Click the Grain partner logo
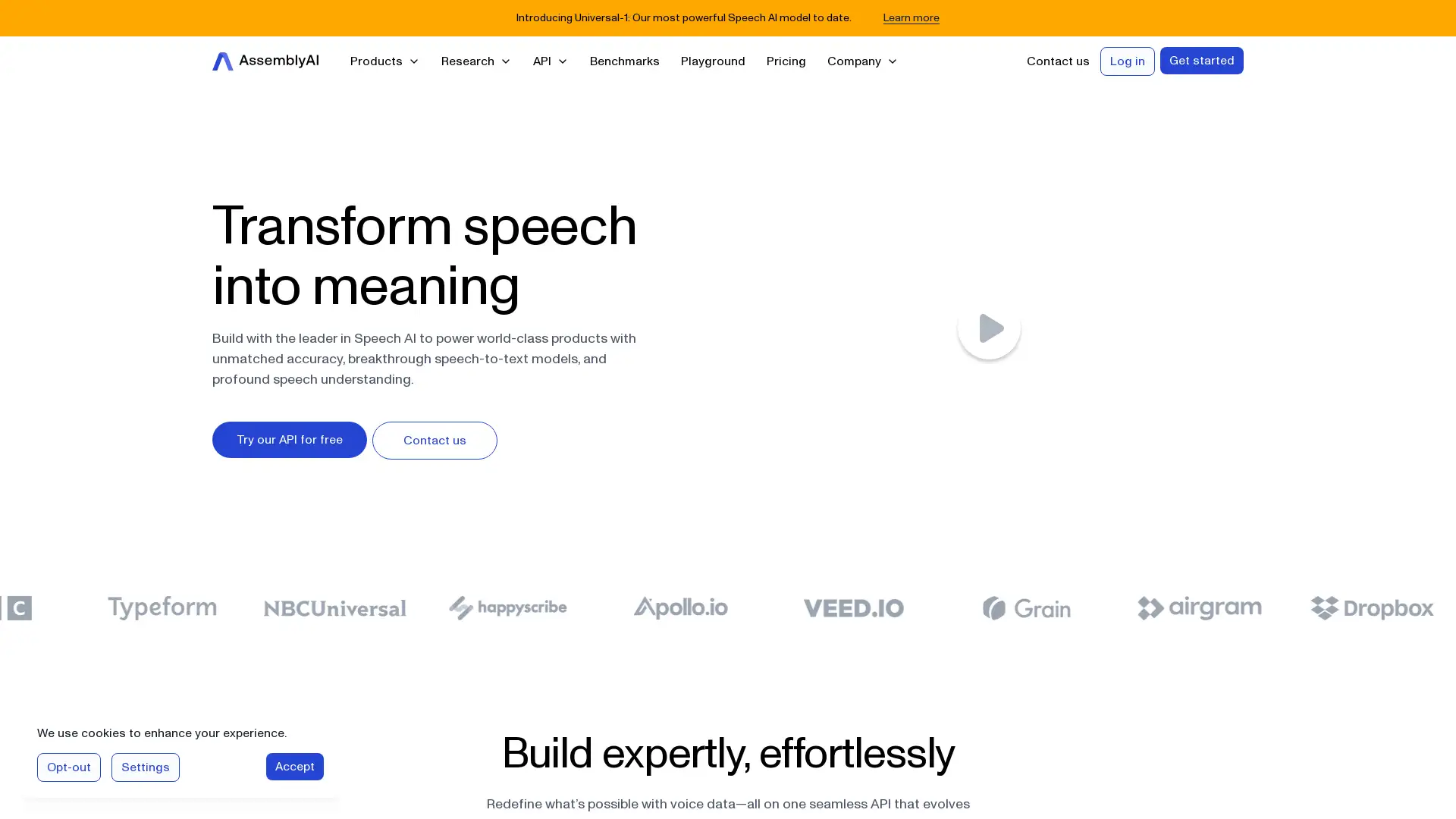The width and height of the screenshot is (1456, 819). pyautogui.click(x=1026, y=608)
